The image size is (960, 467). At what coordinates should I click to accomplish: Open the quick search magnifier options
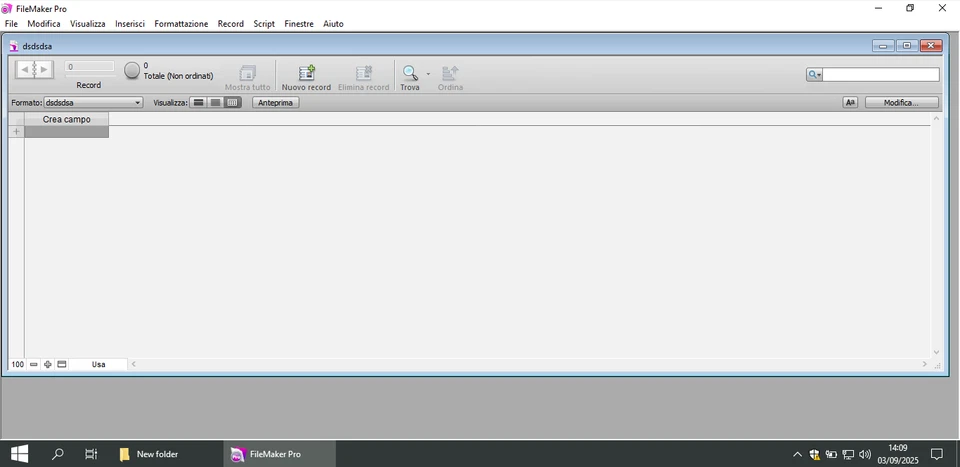click(814, 75)
